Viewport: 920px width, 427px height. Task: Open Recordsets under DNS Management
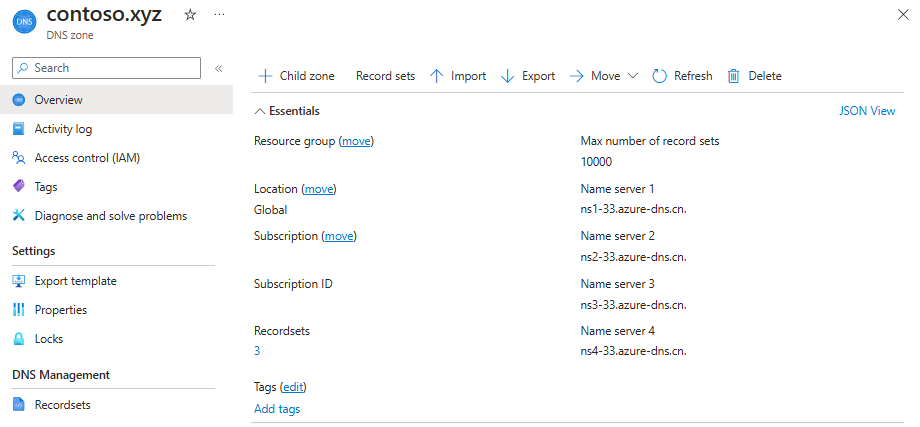coord(62,405)
